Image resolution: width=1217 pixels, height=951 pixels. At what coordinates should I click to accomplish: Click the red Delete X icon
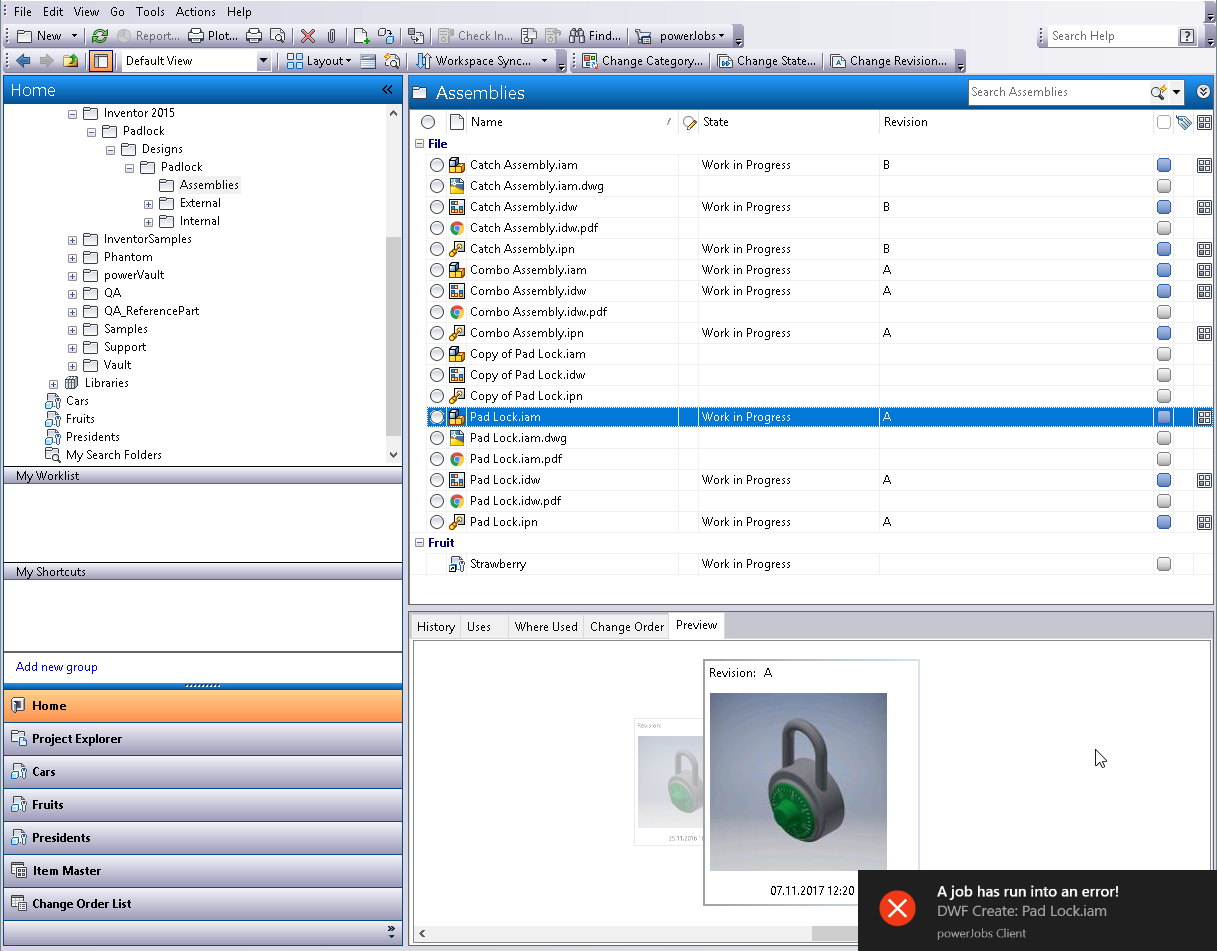pyautogui.click(x=308, y=36)
